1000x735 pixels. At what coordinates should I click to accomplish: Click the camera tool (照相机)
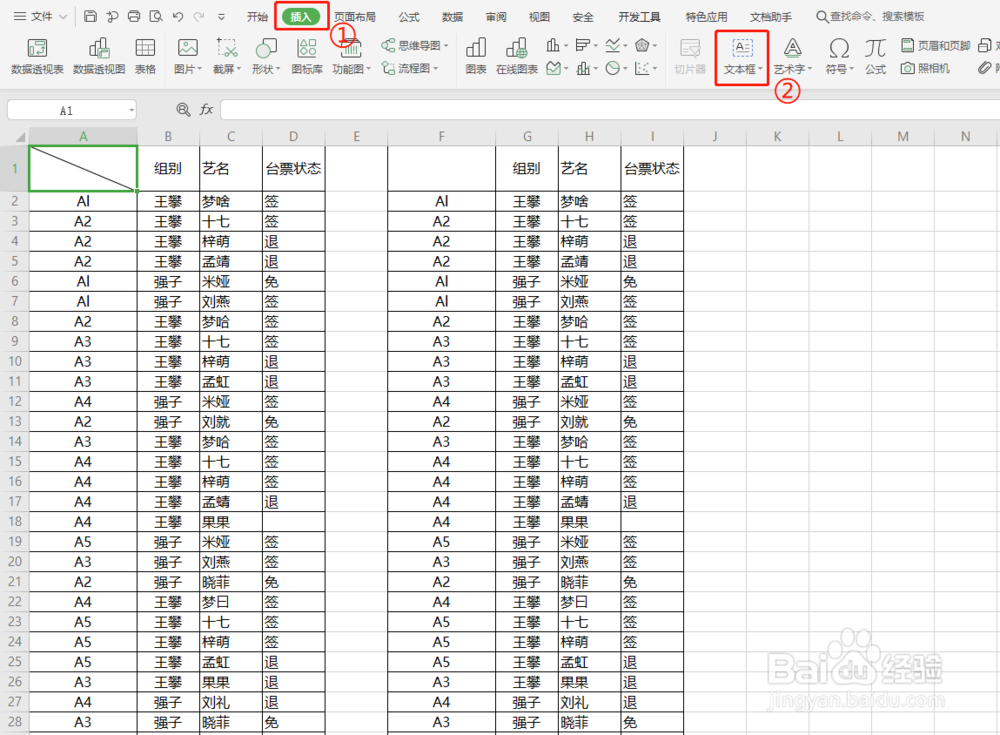click(x=925, y=68)
